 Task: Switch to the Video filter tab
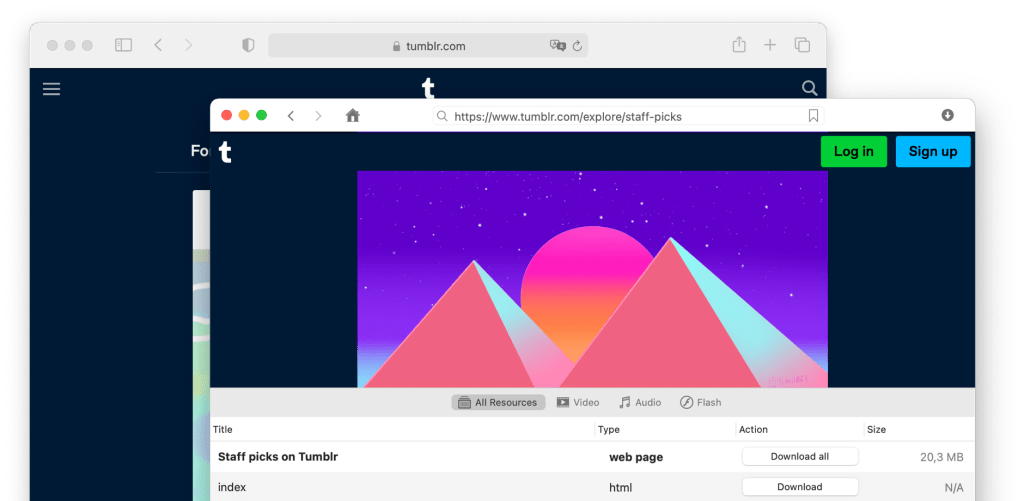pyautogui.click(x=577, y=402)
